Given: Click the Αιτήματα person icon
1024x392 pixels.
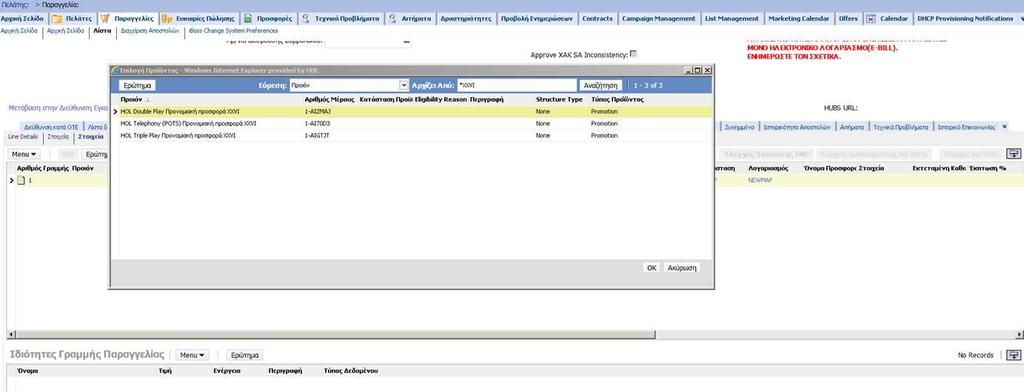Looking at the screenshot, I should click(x=392, y=18).
